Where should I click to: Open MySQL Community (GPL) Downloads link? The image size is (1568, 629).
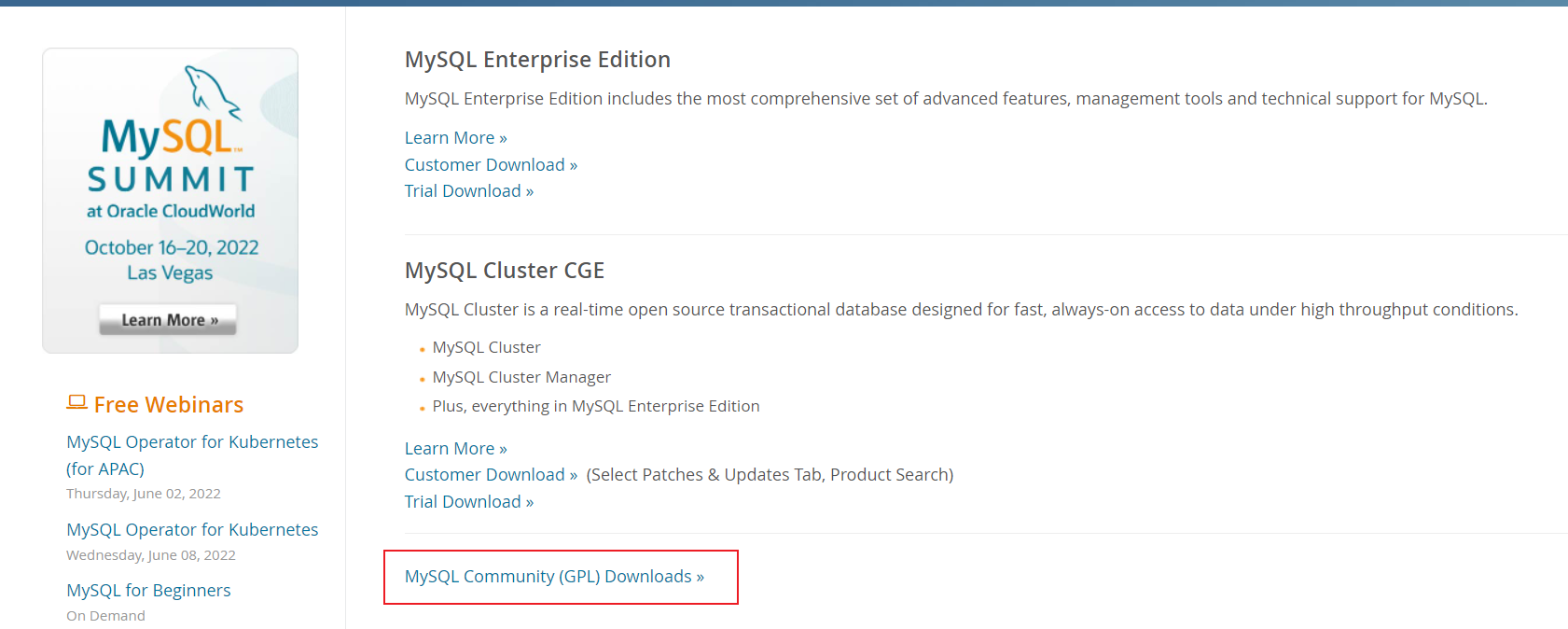pyautogui.click(x=554, y=577)
